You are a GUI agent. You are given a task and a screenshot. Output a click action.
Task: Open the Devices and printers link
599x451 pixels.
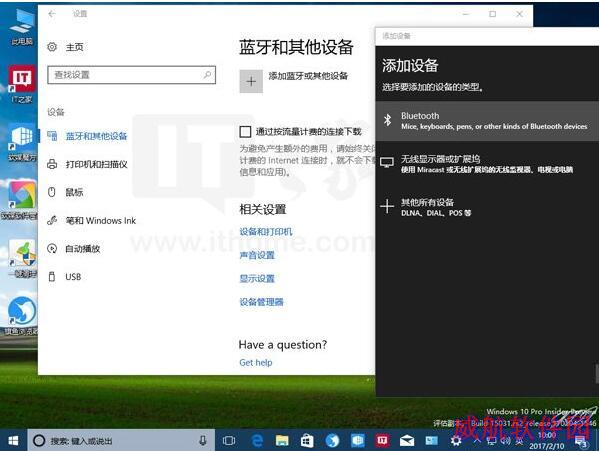(x=266, y=231)
